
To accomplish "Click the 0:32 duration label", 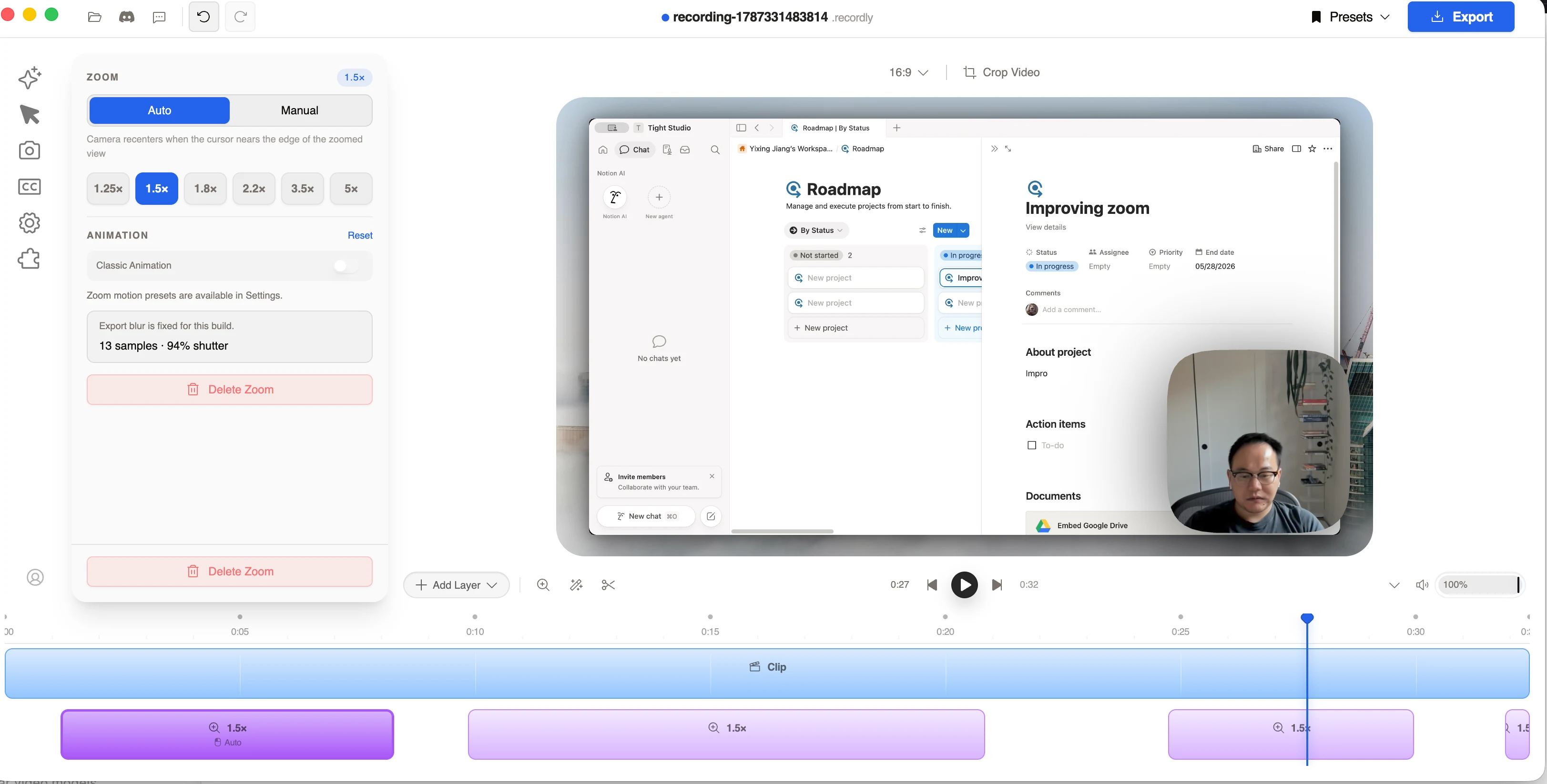I will [1029, 585].
